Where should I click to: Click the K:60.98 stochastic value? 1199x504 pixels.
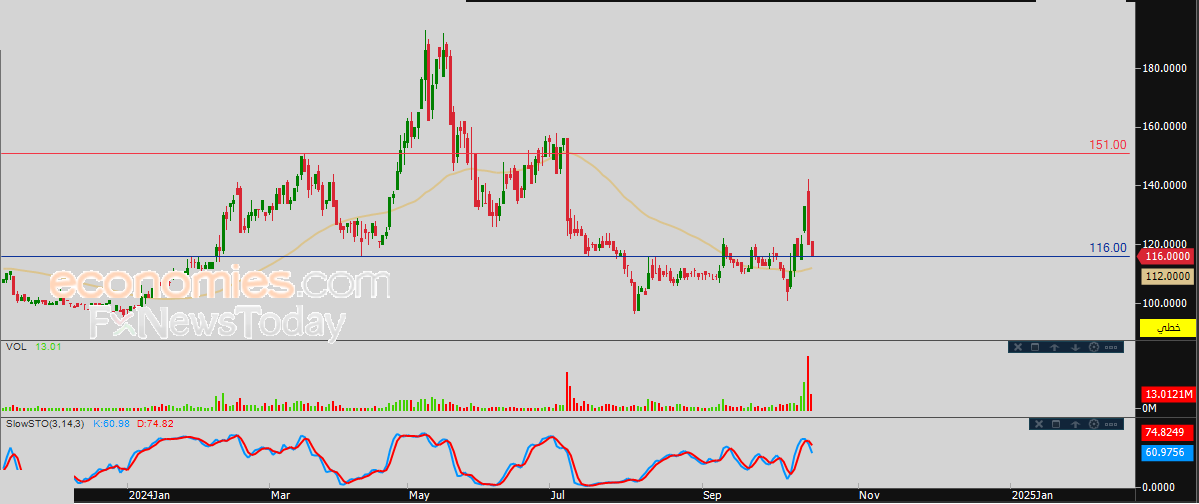[113, 423]
